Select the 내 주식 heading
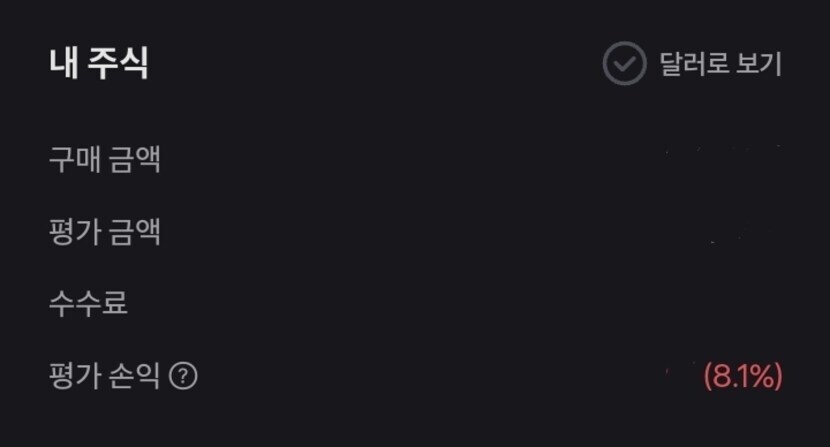The height and width of the screenshot is (447, 830). pyautogui.click(x=99, y=64)
